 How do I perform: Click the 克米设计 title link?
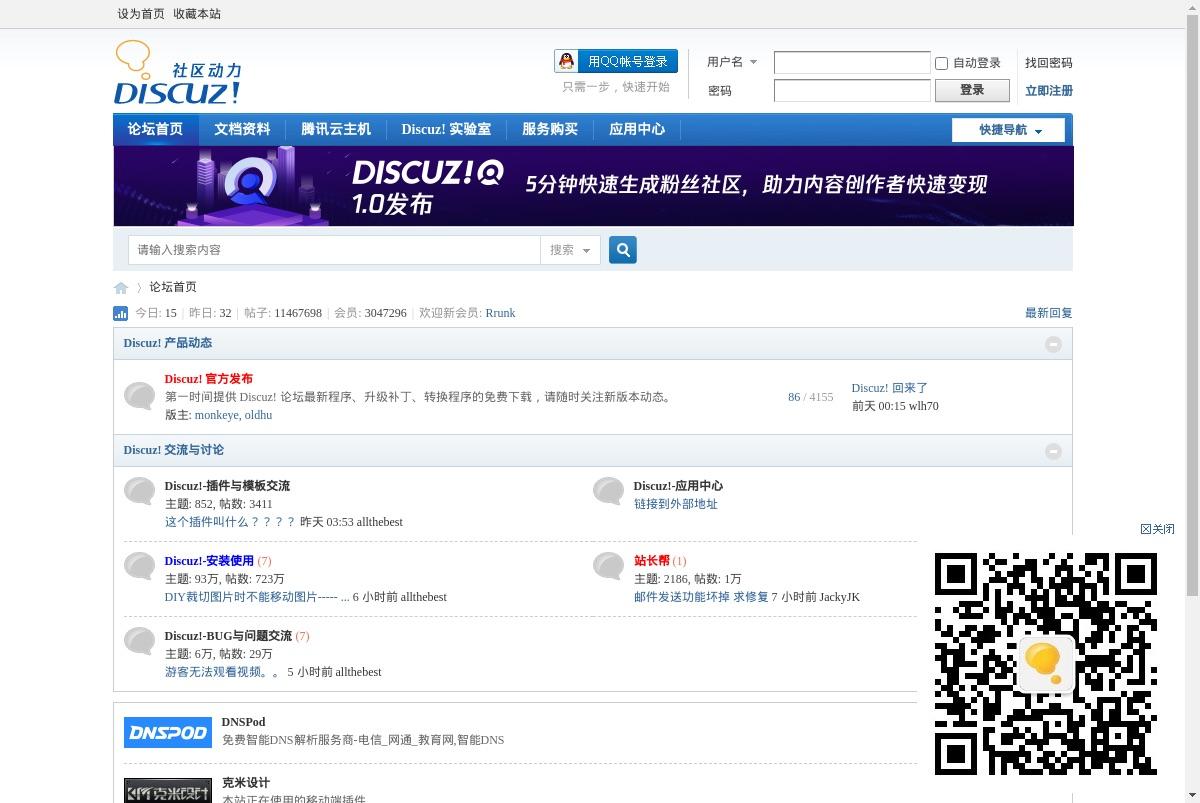point(246,783)
